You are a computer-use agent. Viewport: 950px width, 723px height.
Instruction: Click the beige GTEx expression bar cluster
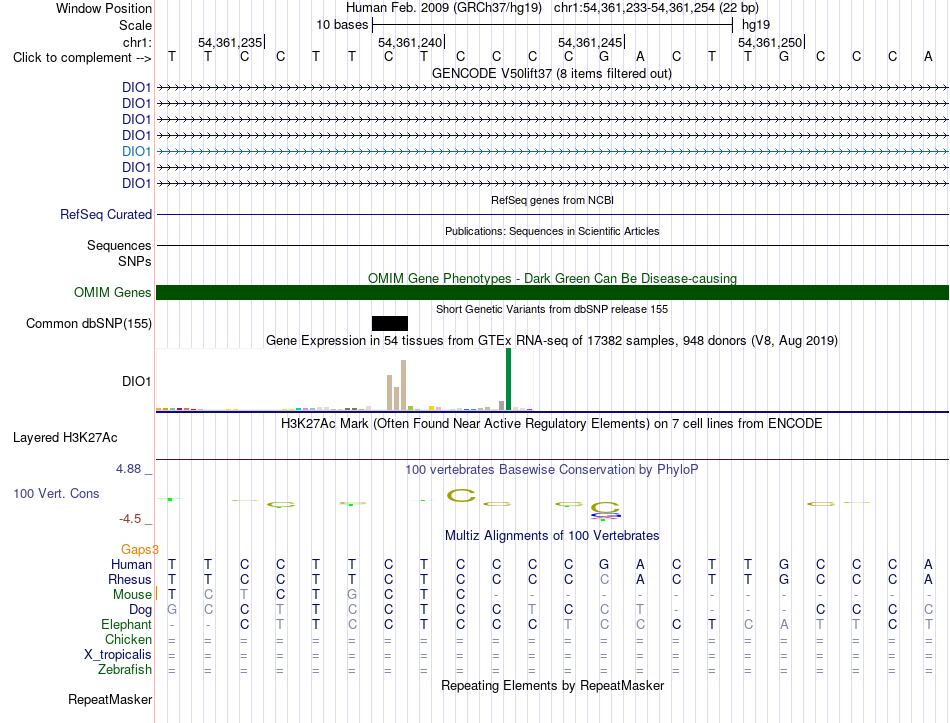[397, 385]
